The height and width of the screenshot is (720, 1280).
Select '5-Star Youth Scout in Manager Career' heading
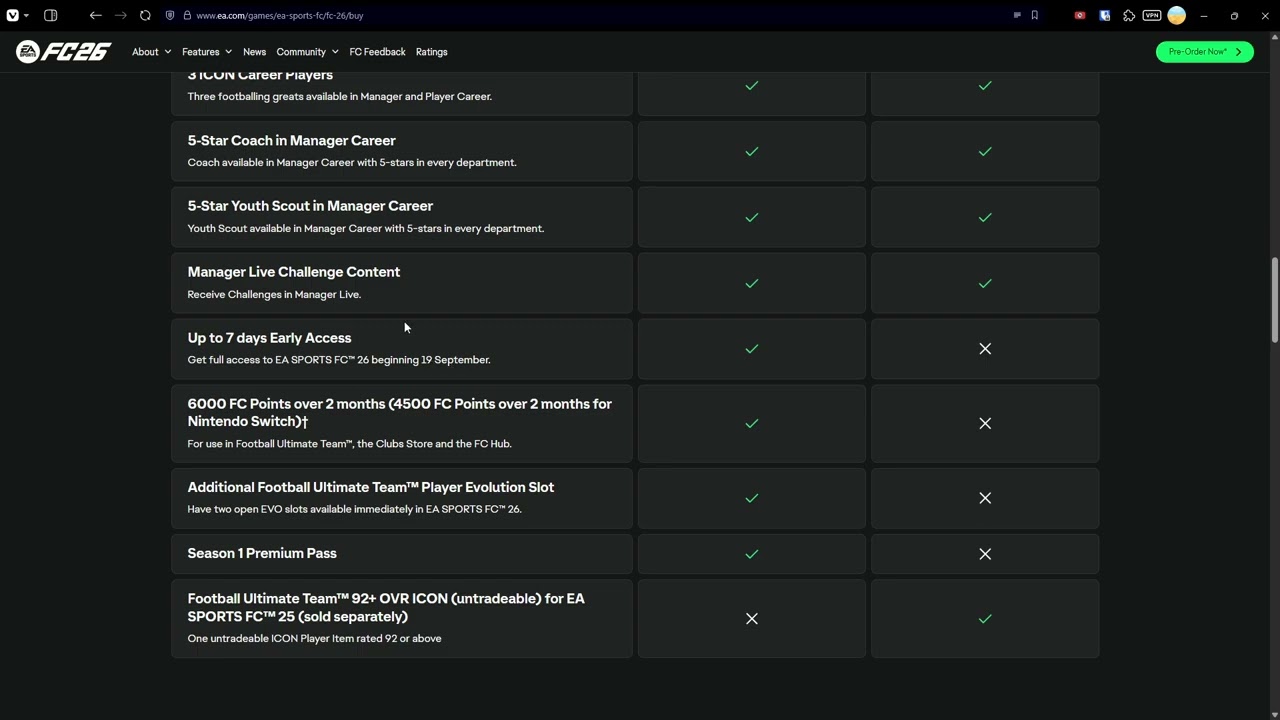coord(310,206)
